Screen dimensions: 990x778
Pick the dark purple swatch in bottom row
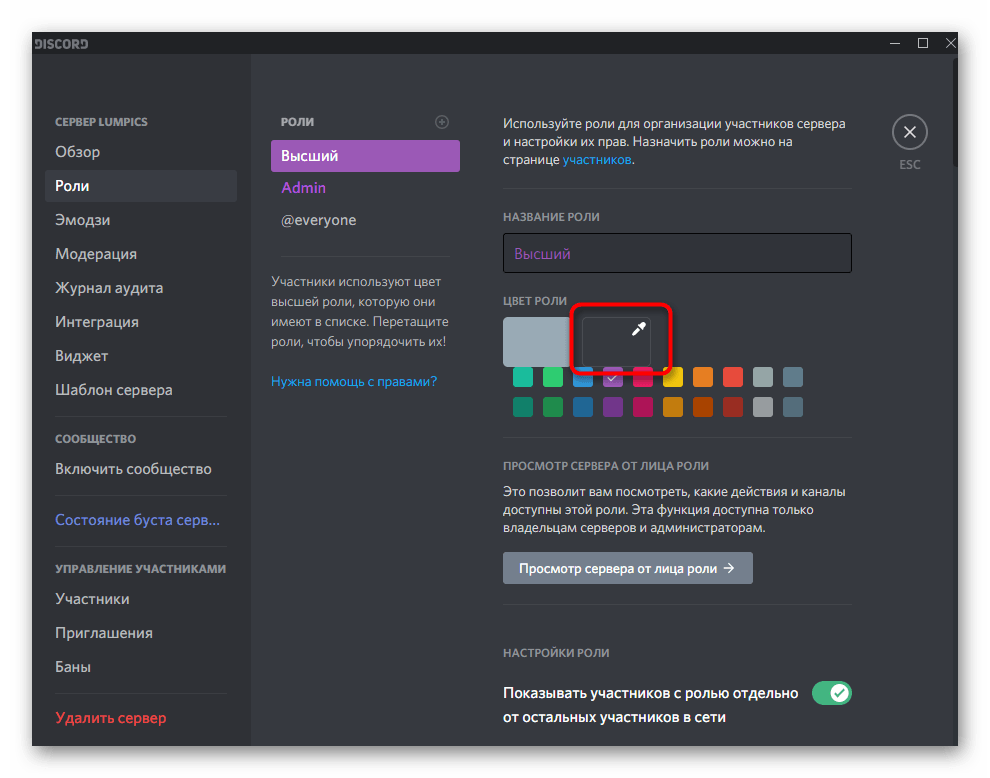click(613, 407)
